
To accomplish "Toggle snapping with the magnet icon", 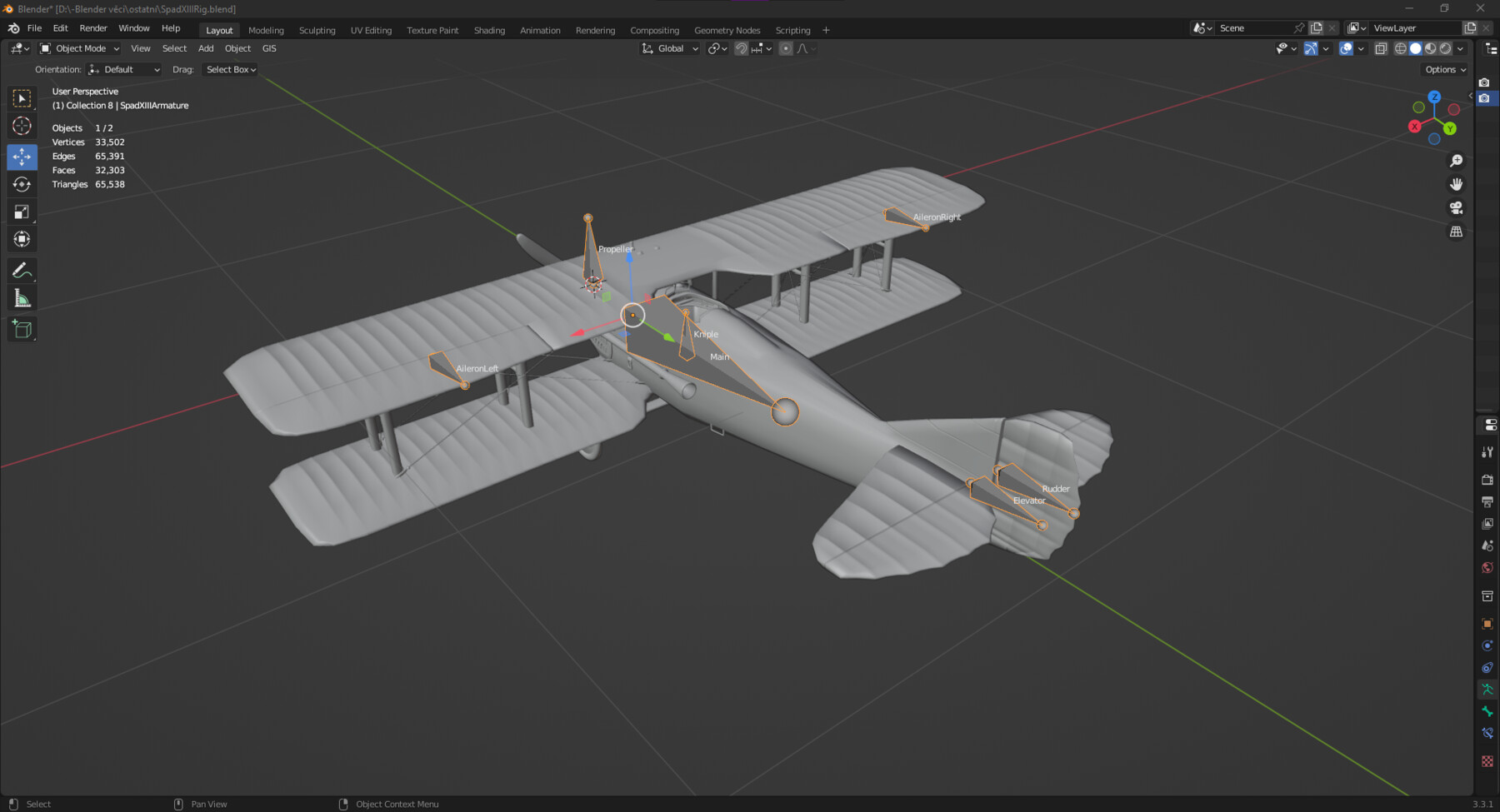I will (x=742, y=48).
